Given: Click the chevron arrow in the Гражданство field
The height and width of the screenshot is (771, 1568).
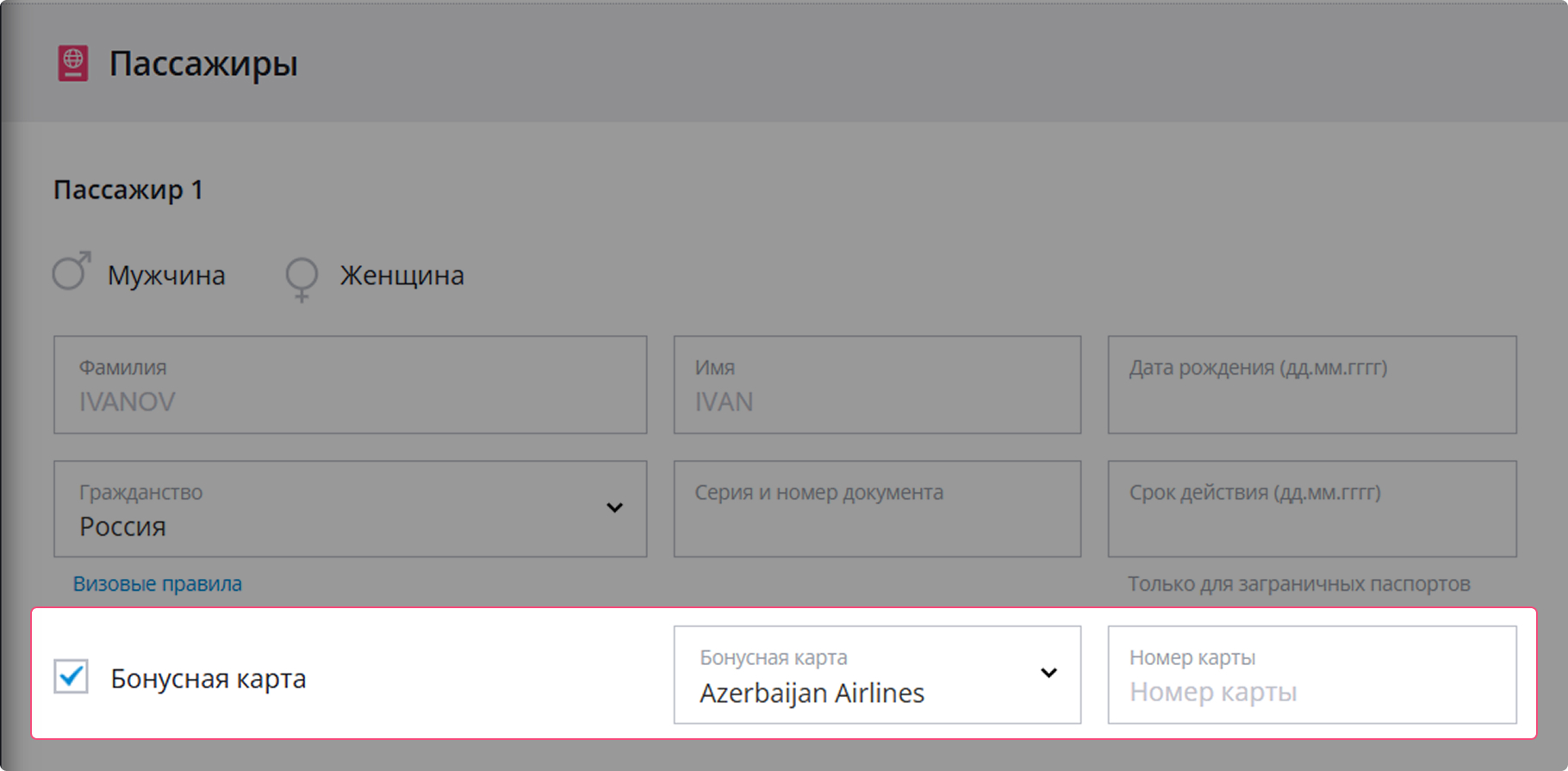Looking at the screenshot, I should [614, 508].
